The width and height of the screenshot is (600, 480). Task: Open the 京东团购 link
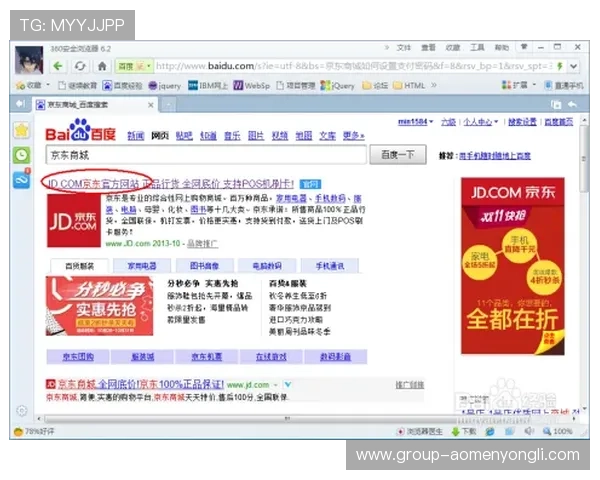click(78, 357)
